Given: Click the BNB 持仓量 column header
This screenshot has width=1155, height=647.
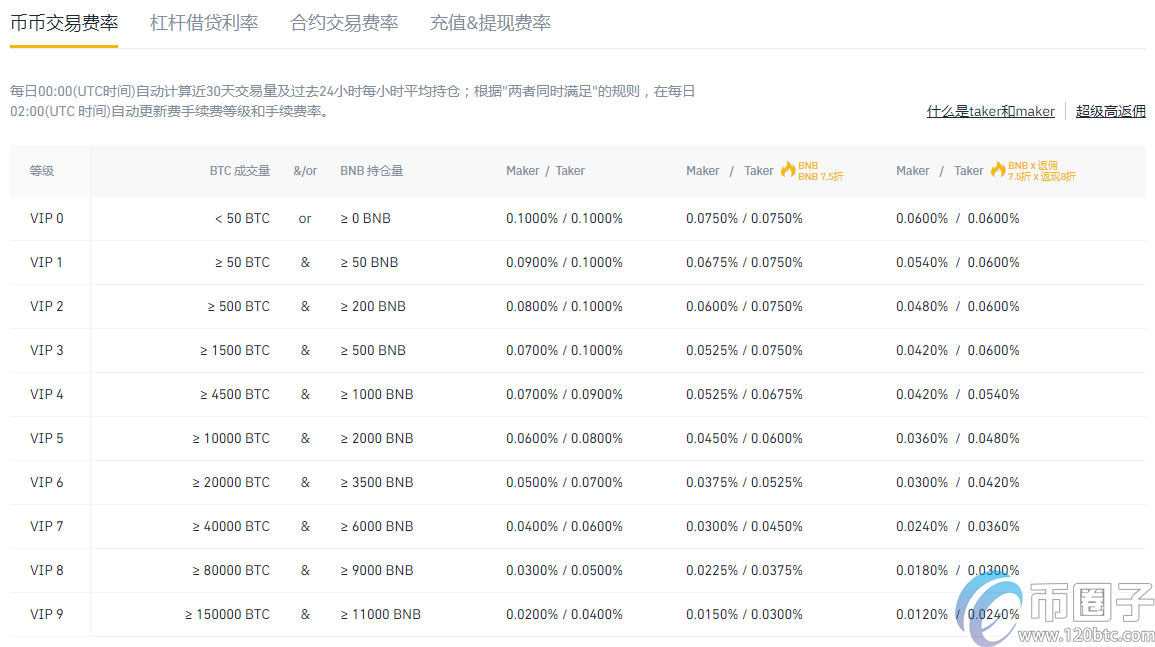Looking at the screenshot, I should coord(371,170).
